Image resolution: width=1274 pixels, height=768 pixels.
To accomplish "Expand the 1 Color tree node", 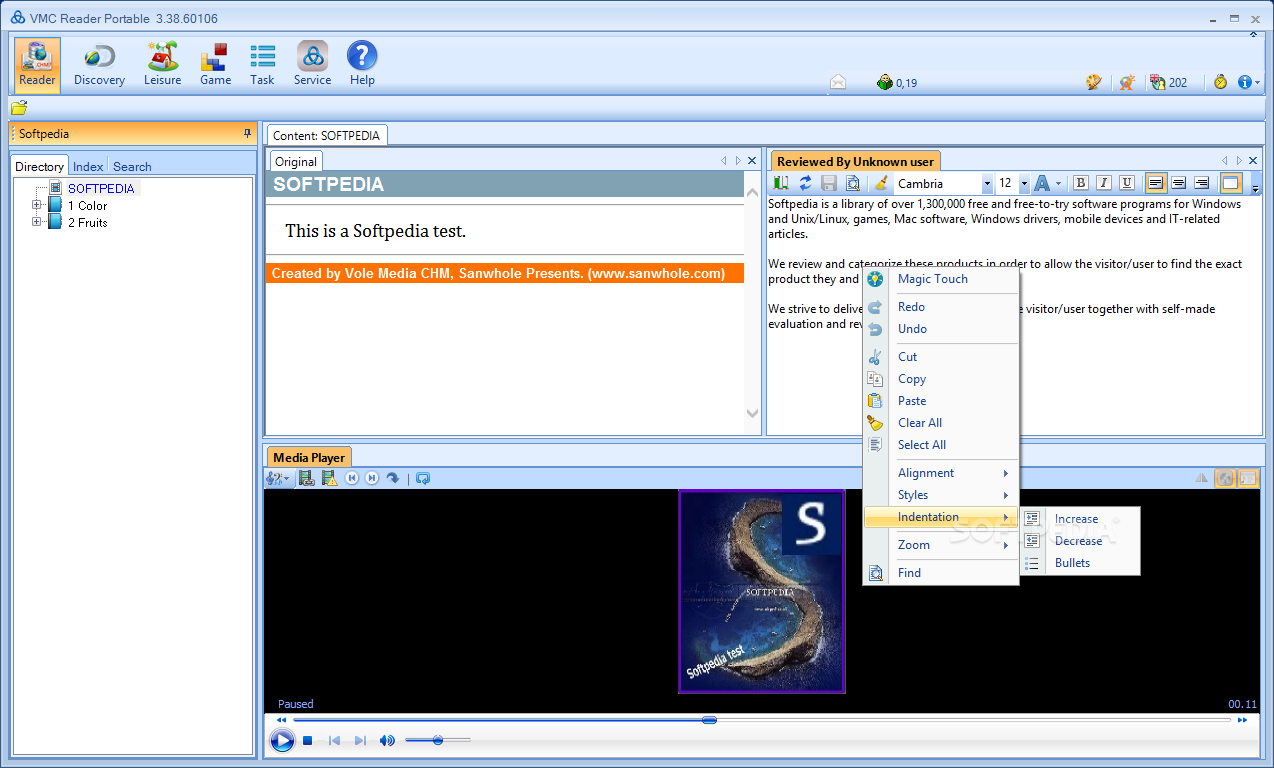I will pyautogui.click(x=37, y=205).
